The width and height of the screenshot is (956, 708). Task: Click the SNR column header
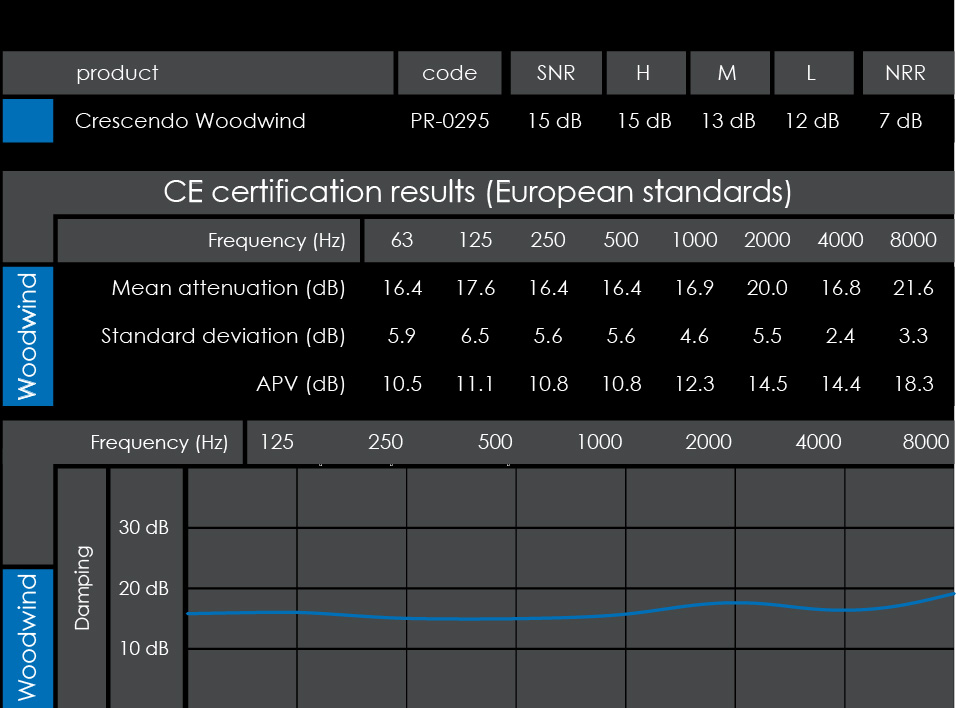556,73
